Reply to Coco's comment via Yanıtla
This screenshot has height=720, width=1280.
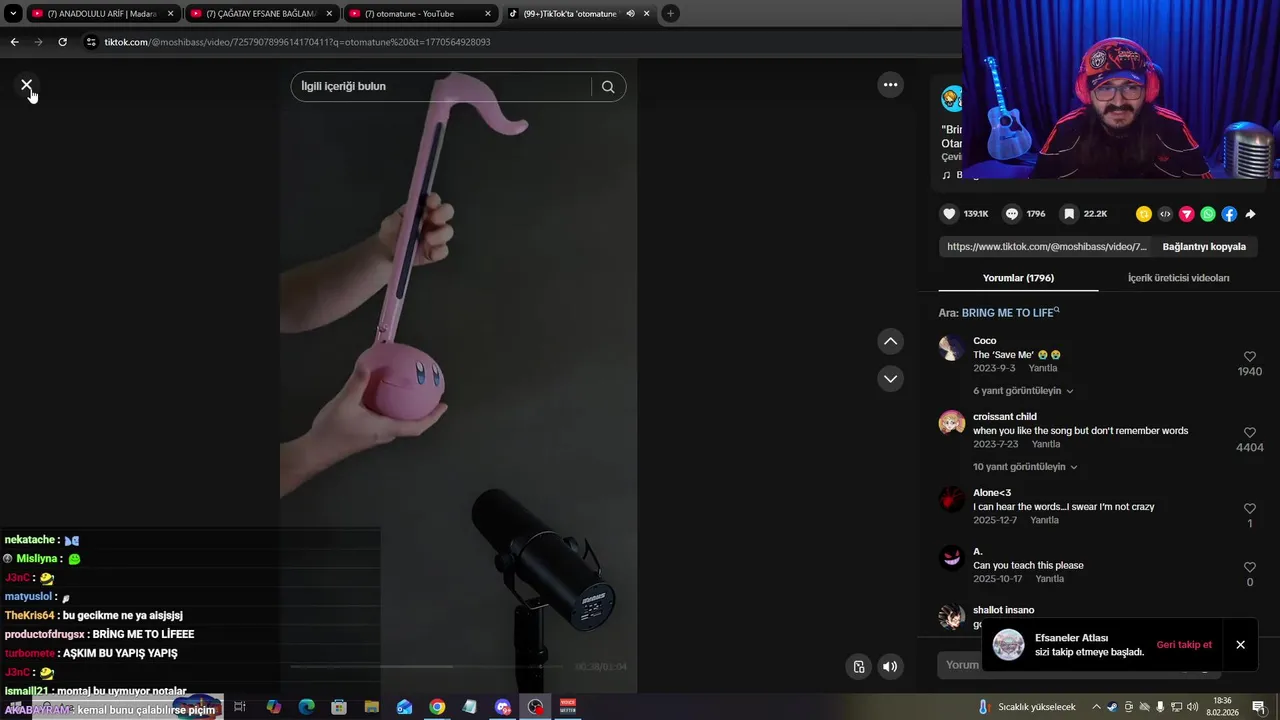[x=1043, y=369]
